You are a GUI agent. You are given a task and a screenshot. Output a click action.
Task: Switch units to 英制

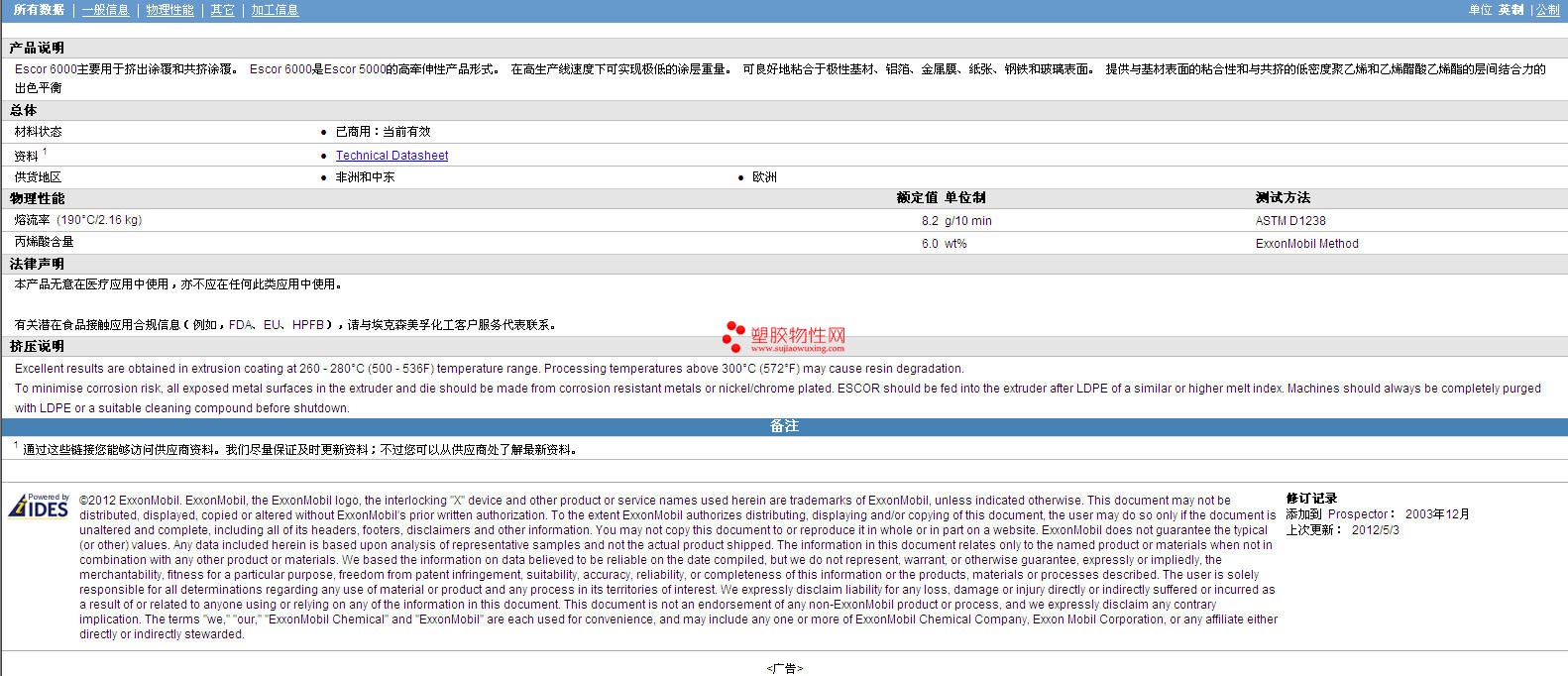pyautogui.click(x=1511, y=10)
